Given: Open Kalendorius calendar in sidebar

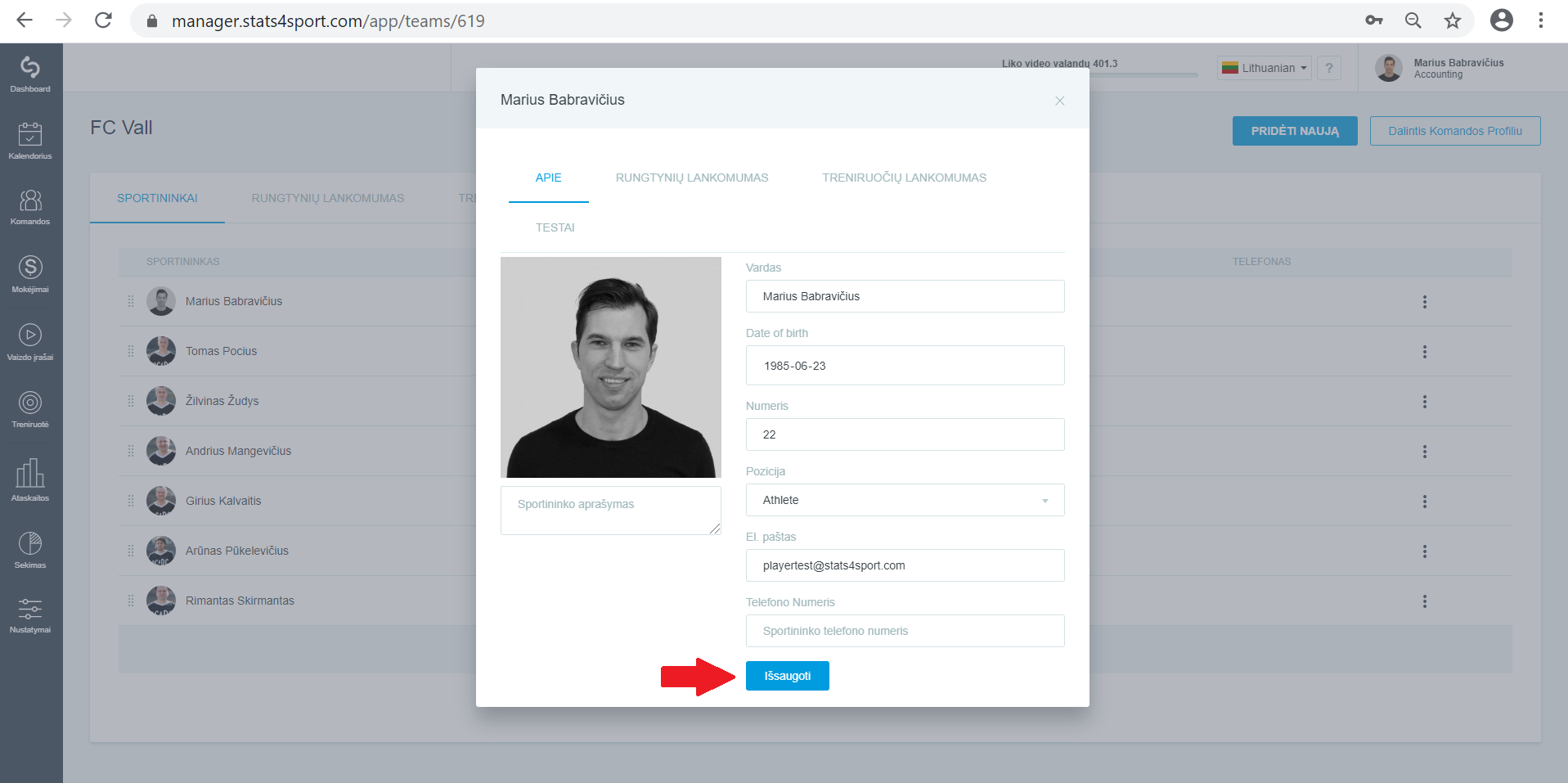Looking at the screenshot, I should pyautogui.click(x=30, y=141).
